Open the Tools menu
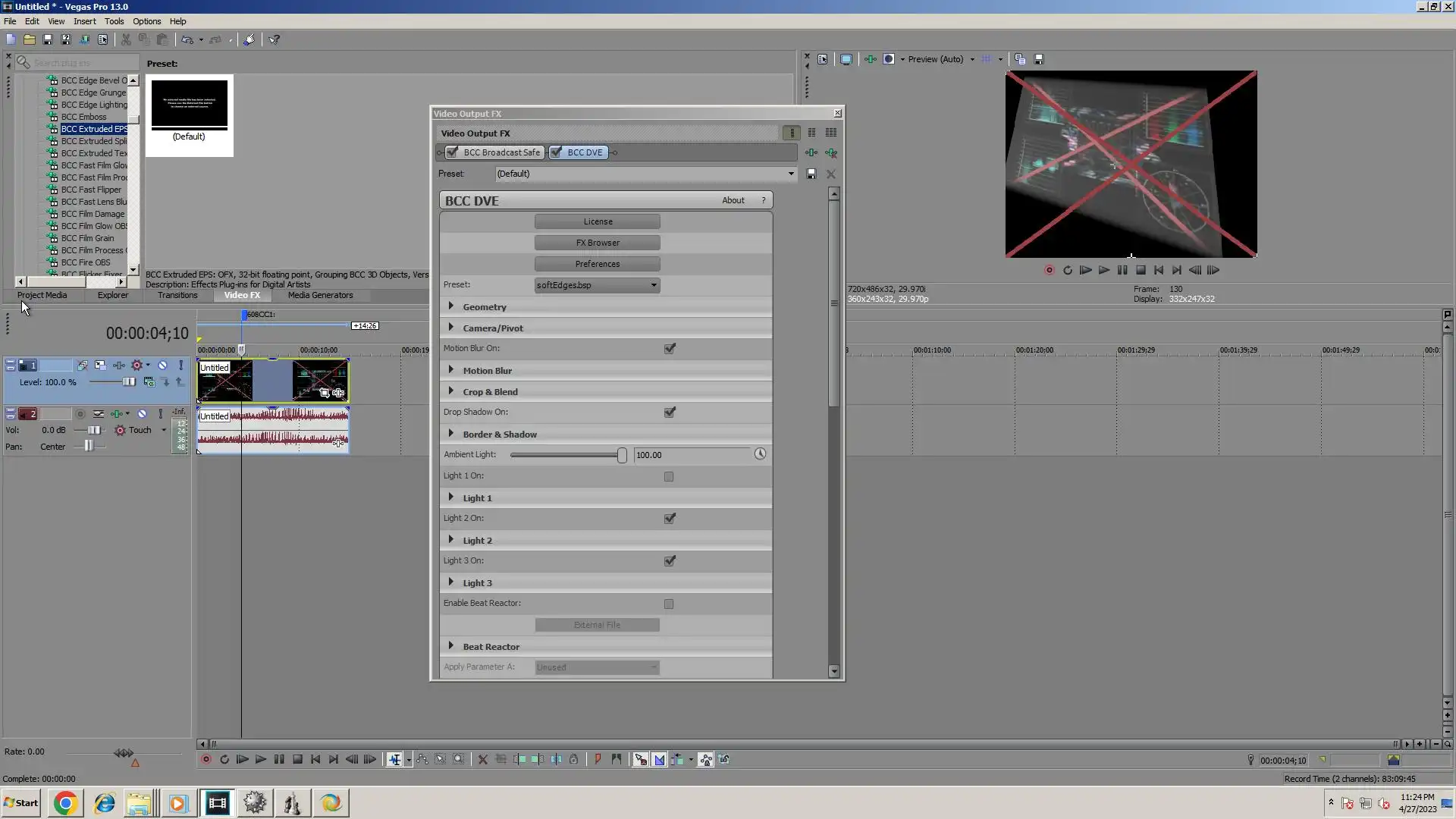The height and width of the screenshot is (819, 1456). [x=114, y=21]
